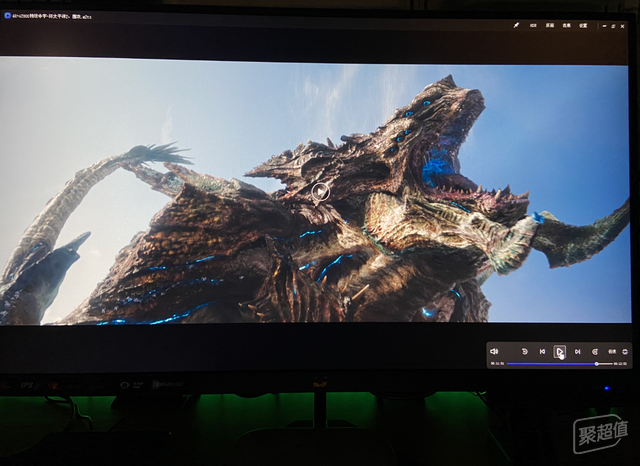Image resolution: width=640 pixels, height=466 pixels.
Task: Click the blue playback progress bar
Action: click(x=559, y=363)
